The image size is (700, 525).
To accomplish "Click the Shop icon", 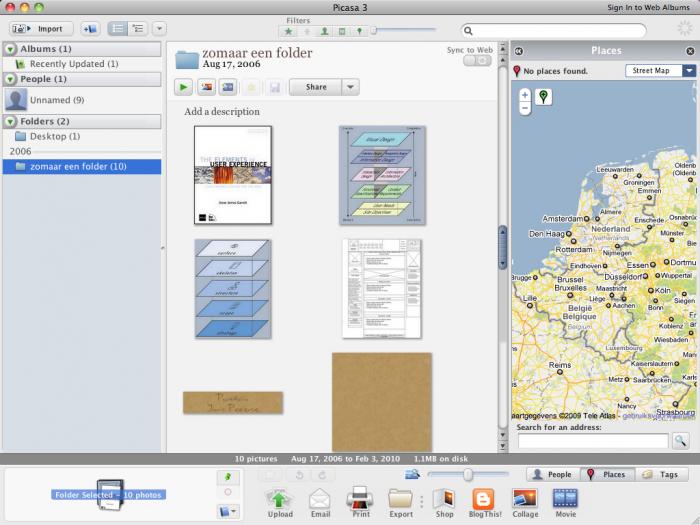I will (x=444, y=503).
